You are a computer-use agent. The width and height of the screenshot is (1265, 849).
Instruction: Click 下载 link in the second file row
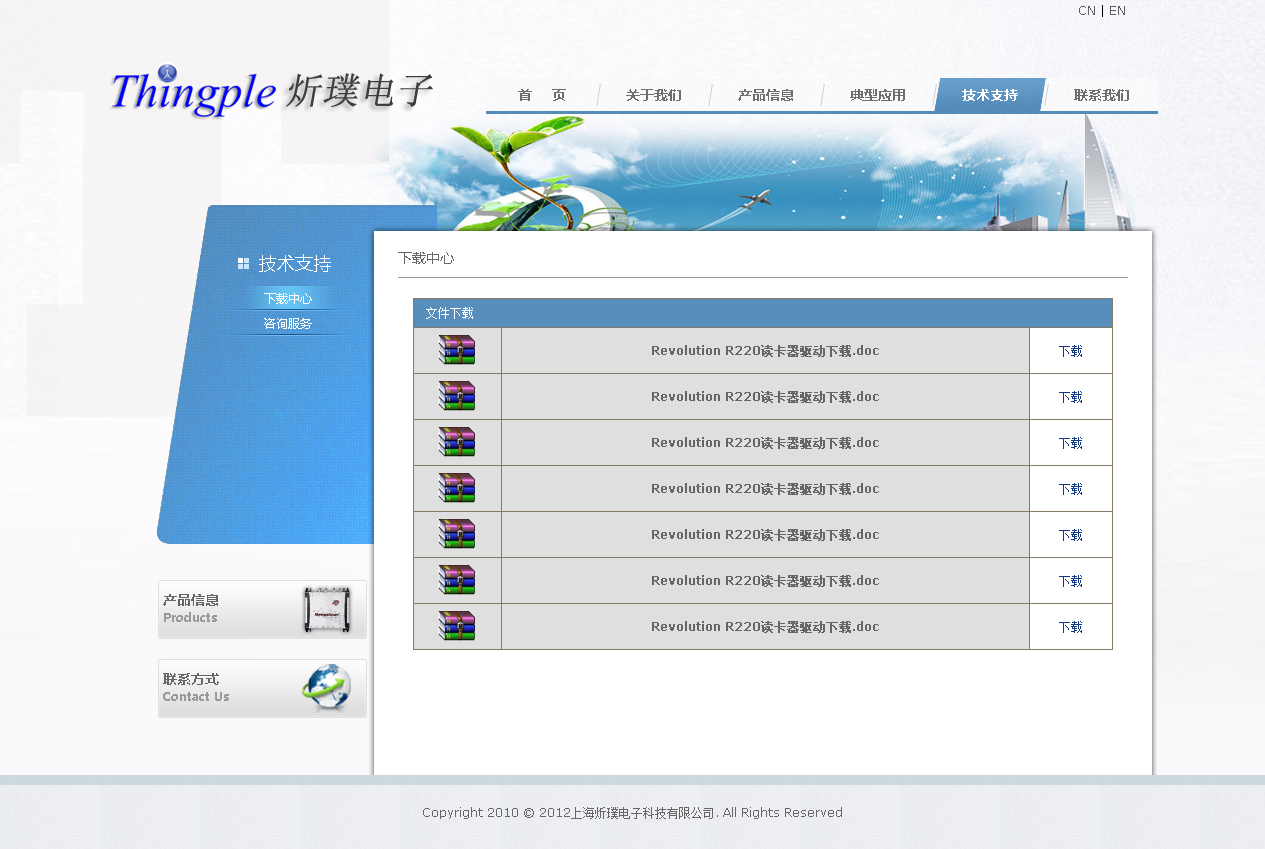1070,397
